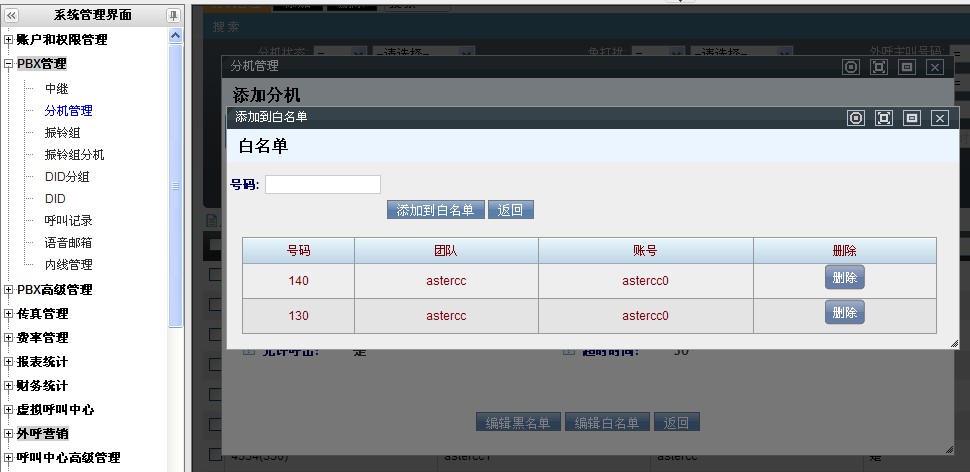Expand the 传真管理 section
This screenshot has width=970, height=472.
9,314
